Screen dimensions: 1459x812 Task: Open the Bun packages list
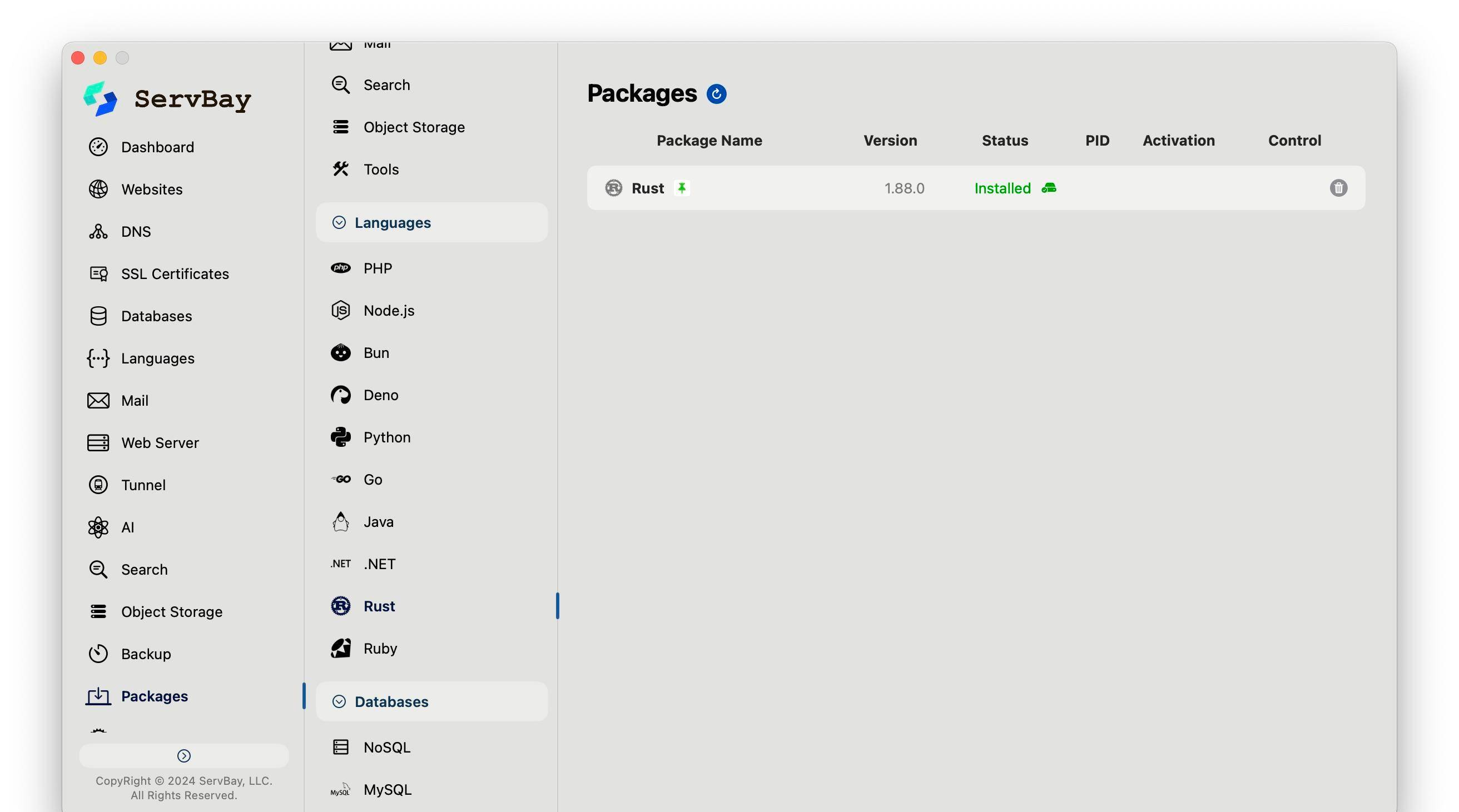(x=375, y=353)
